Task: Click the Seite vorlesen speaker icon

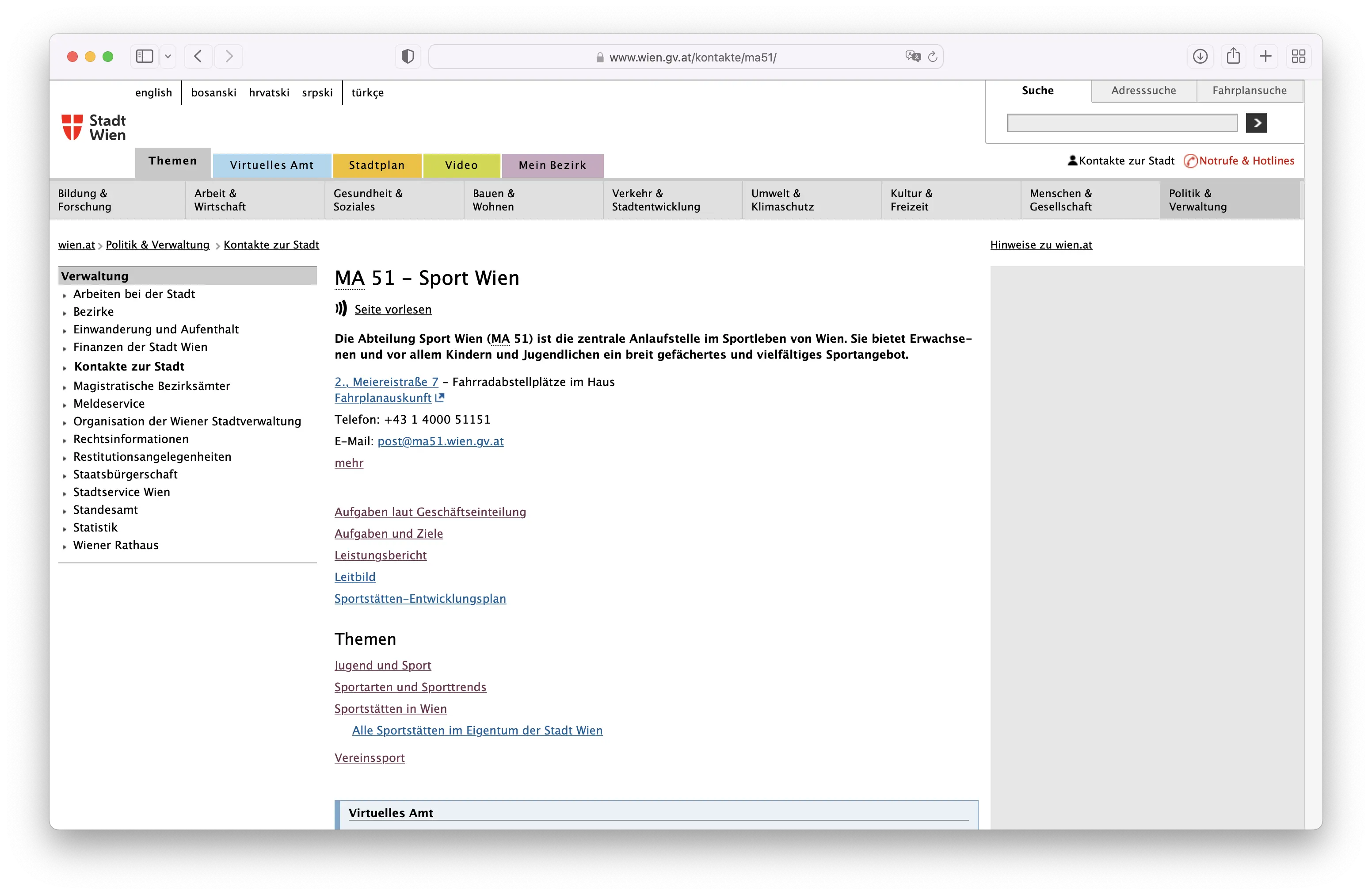Action: point(341,309)
